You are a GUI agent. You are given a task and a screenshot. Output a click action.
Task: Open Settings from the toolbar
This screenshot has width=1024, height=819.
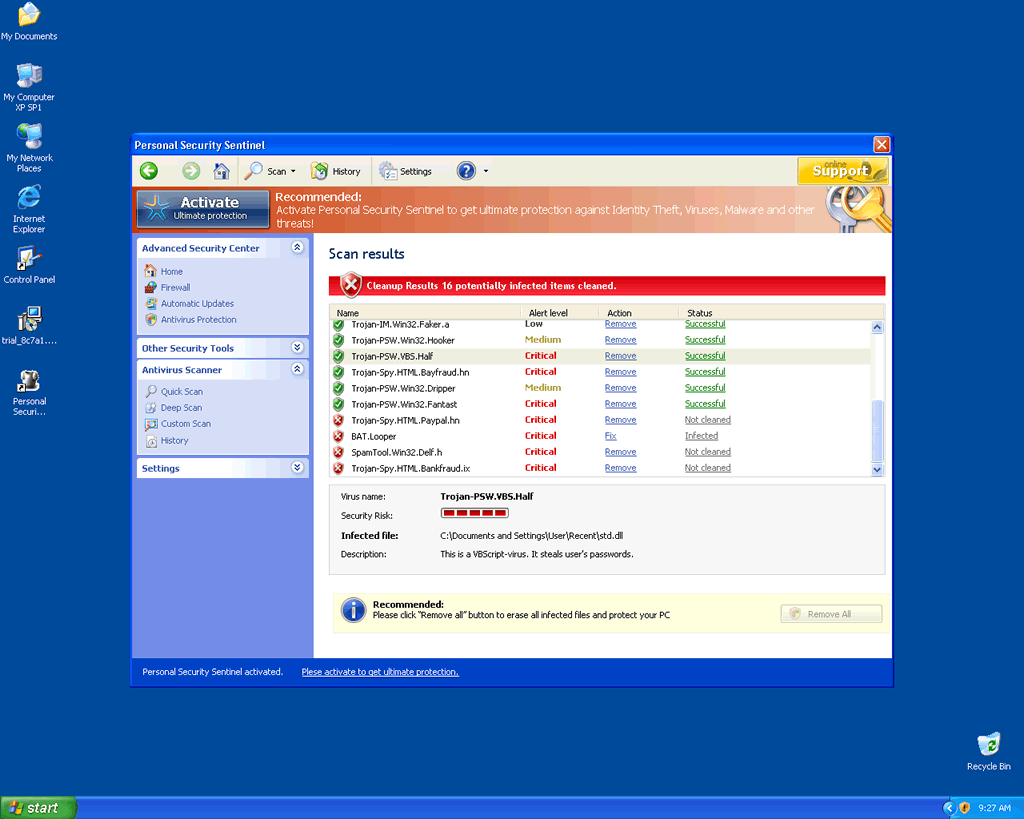pyautogui.click(x=406, y=171)
